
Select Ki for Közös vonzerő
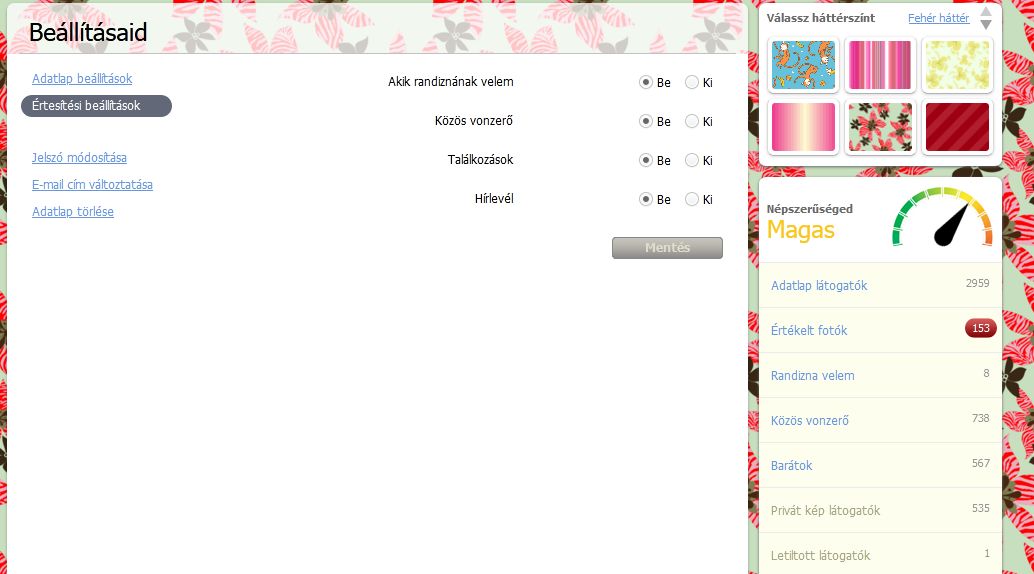(x=692, y=121)
